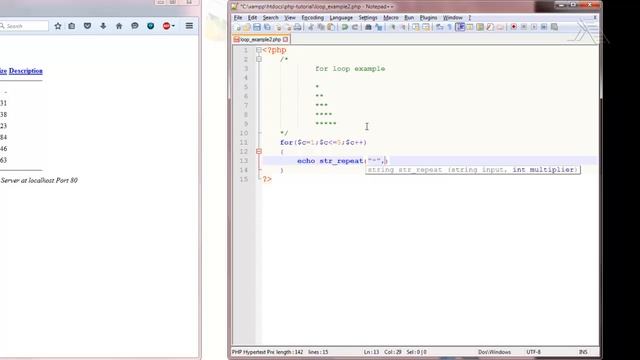Click the Firefox Search input field
This screenshot has height=360, width=640.
coord(24,26)
